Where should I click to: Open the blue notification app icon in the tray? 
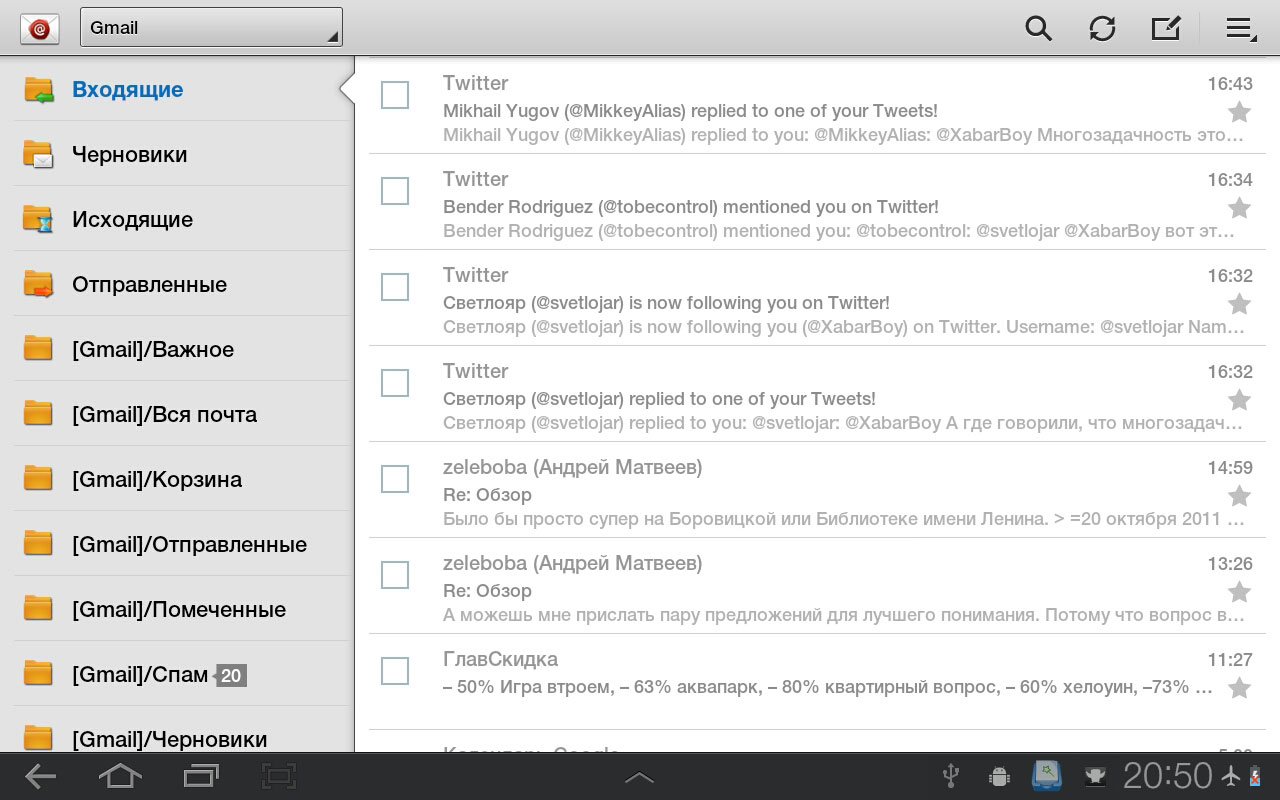(1047, 776)
